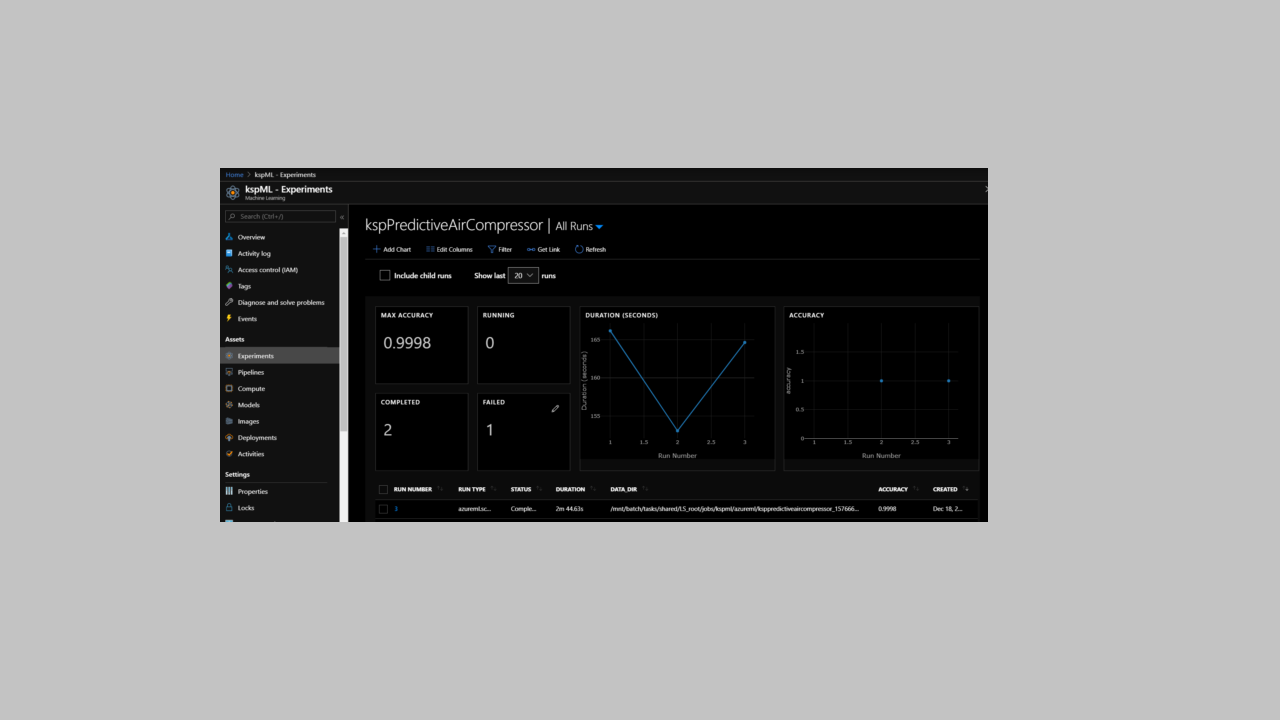Click the '2m 44.63s' duration cell

coord(569,509)
